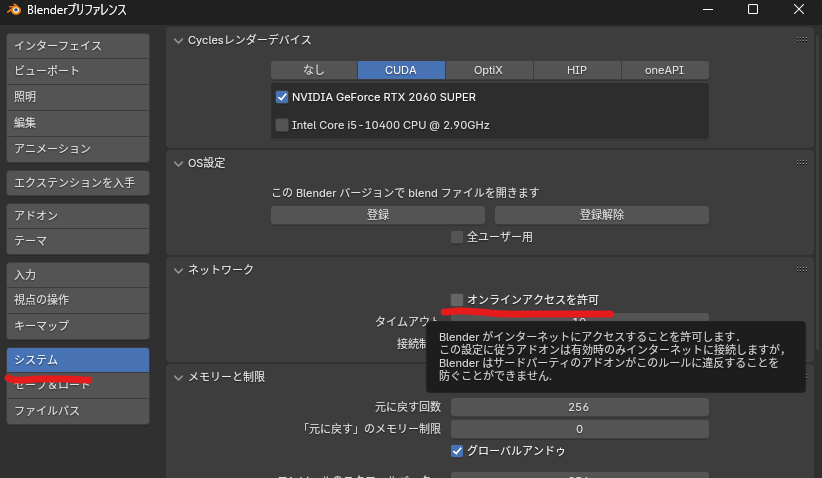Viewport: 822px width, 478px height.
Task: Maximize the Blender preferences window
Action: coord(753,9)
